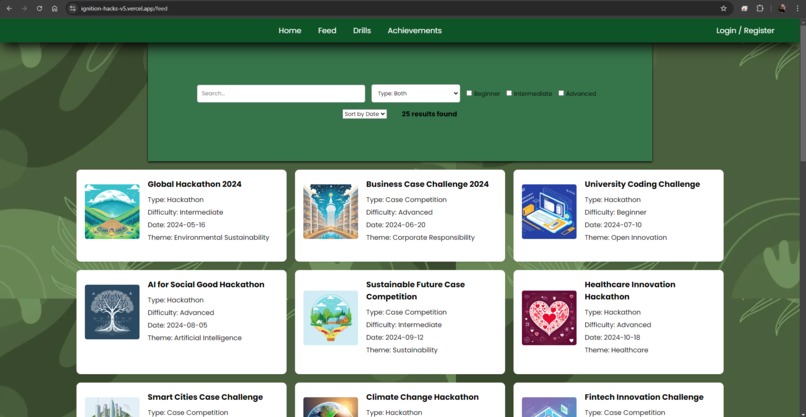This screenshot has width=806, height=417.
Task: Click Difficulty: Beginner in University Coding card
Action: 615,212
